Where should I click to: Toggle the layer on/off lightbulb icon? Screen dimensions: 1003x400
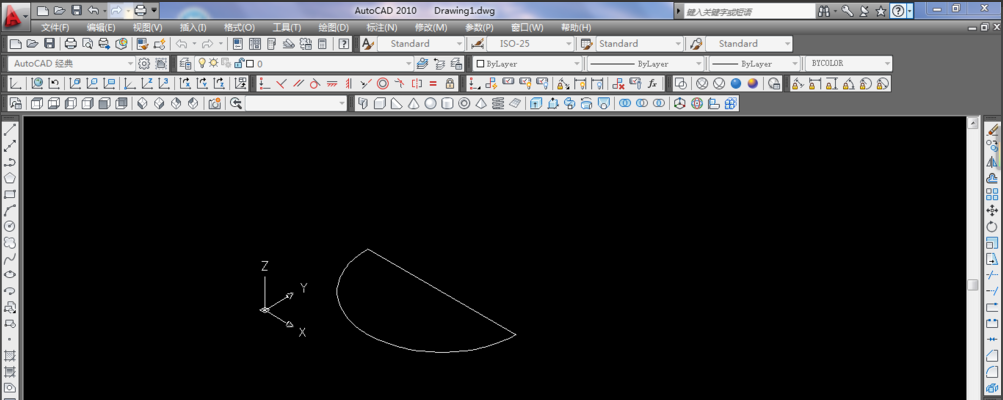pyautogui.click(x=201, y=64)
